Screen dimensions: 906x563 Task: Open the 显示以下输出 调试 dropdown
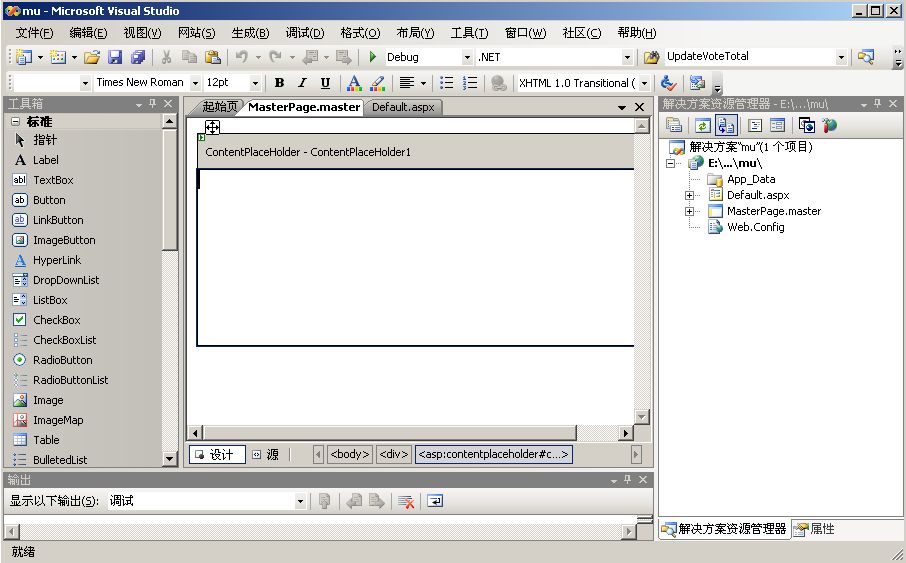click(x=300, y=501)
